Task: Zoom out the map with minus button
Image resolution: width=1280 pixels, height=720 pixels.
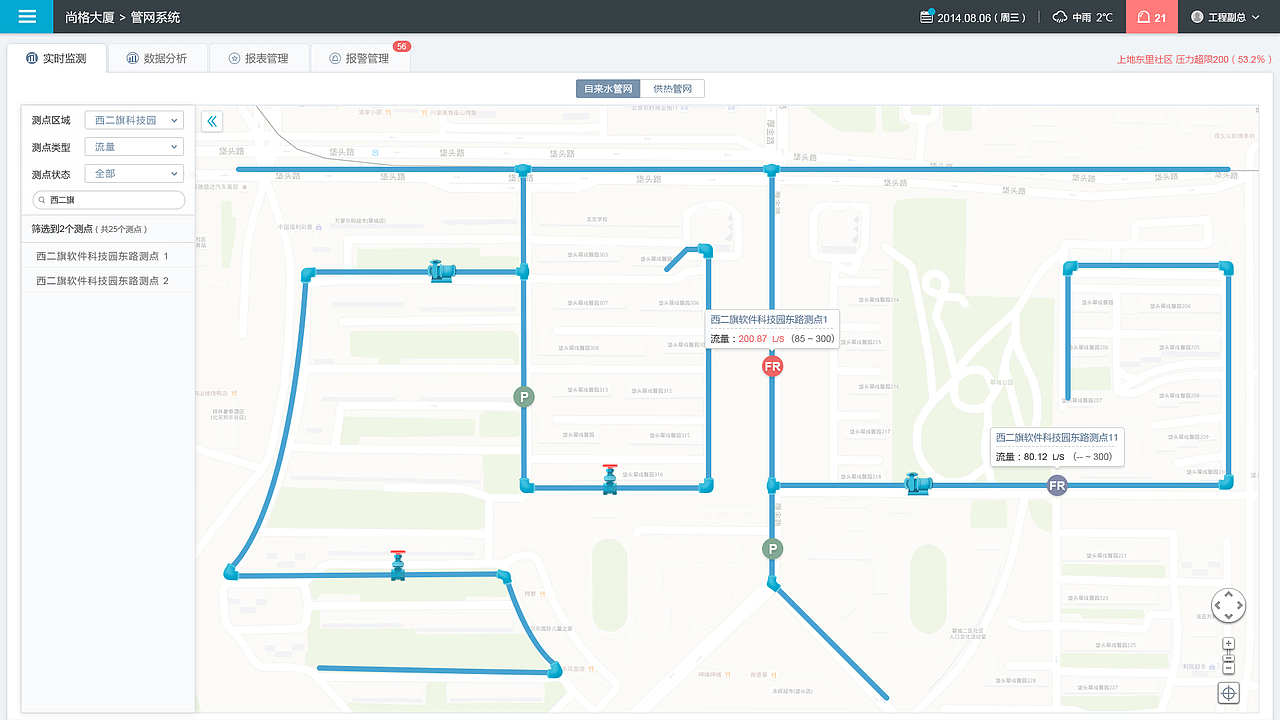Action: point(1229,668)
